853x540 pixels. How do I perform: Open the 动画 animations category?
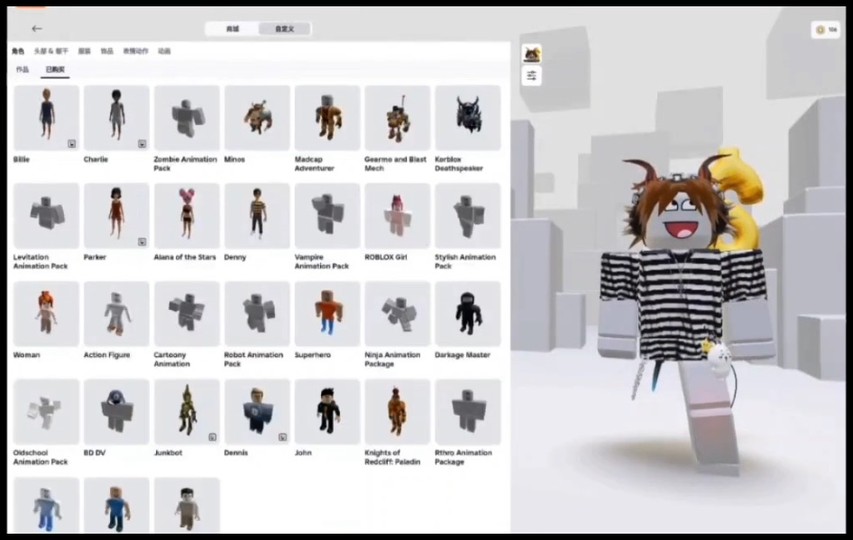tap(164, 51)
